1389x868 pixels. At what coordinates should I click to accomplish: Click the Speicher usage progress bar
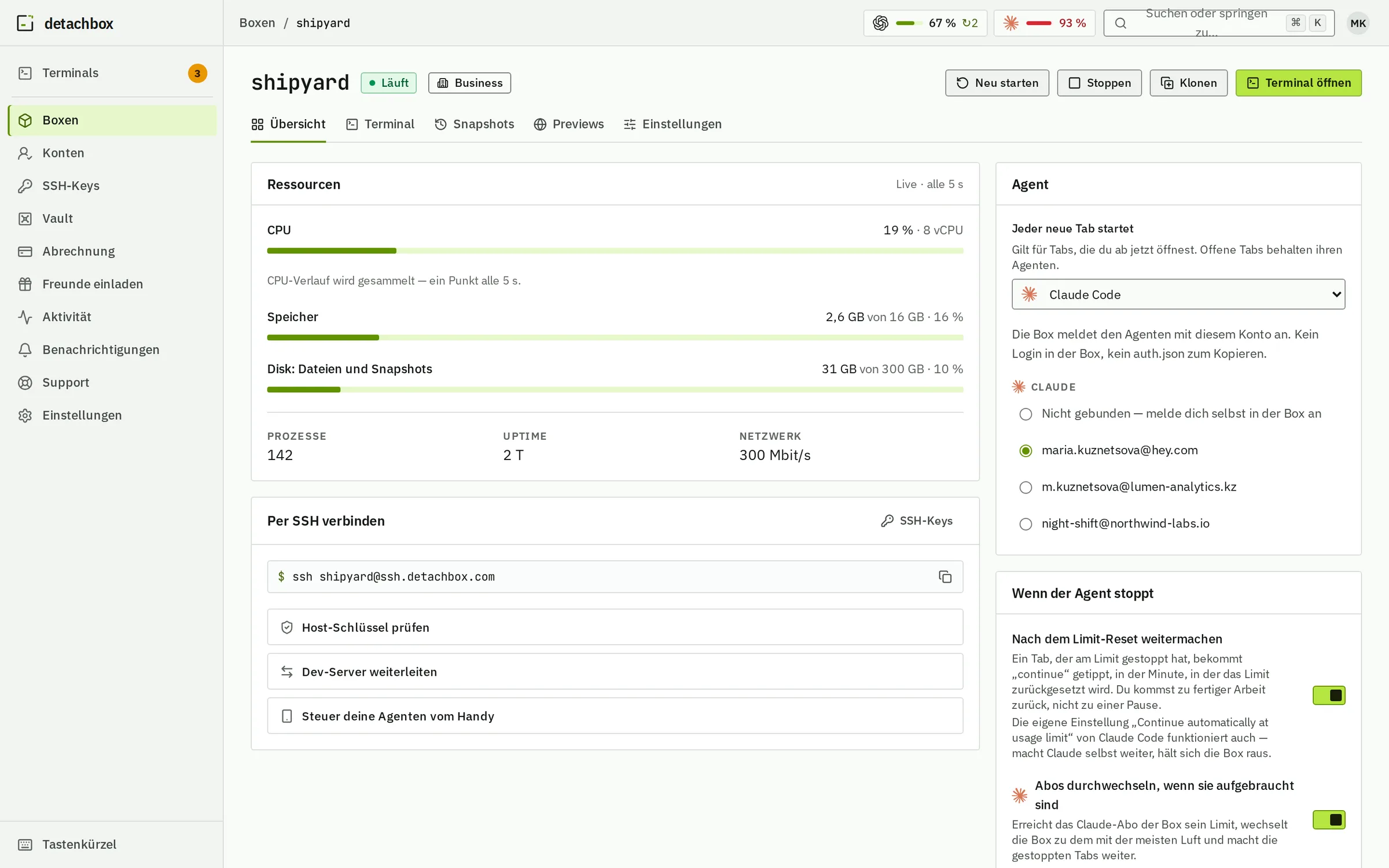point(615,337)
